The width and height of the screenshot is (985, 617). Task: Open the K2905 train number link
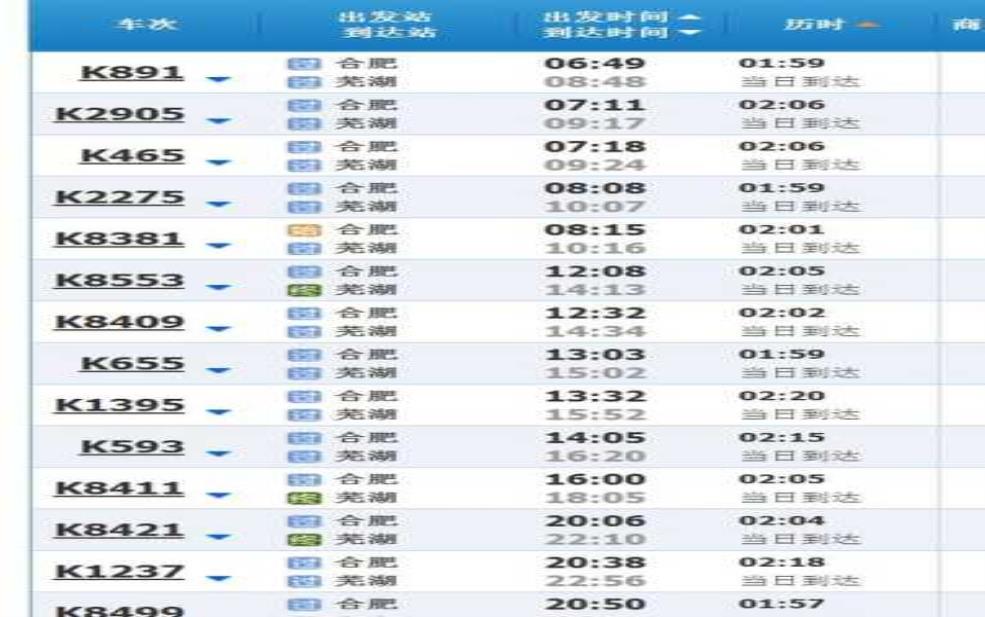tap(119, 114)
